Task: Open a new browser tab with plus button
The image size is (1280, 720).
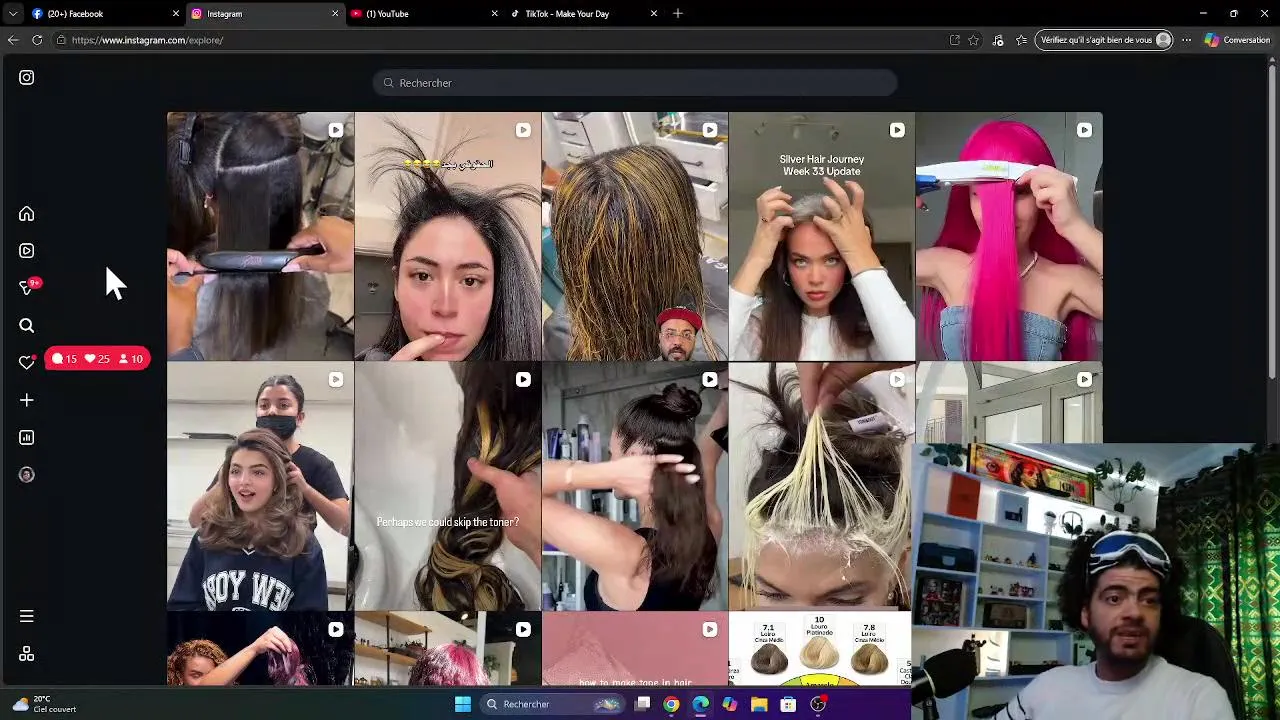Action: (678, 14)
